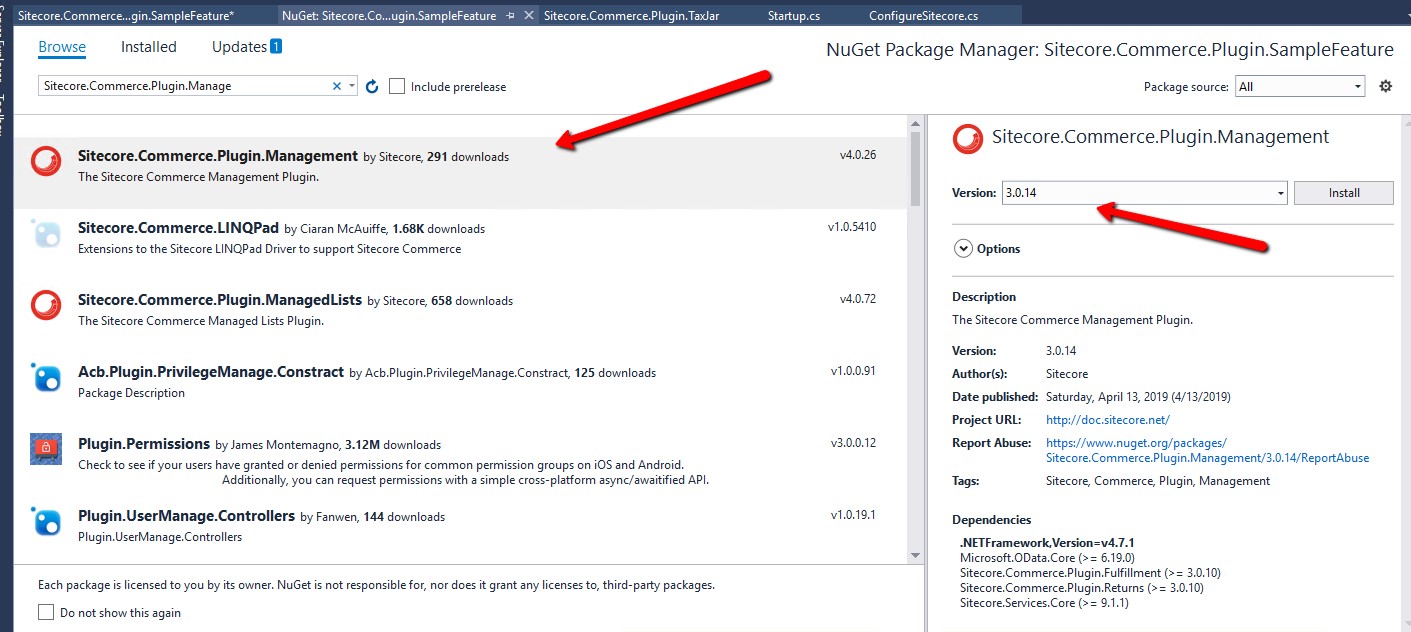Click the Sitecore.Commerce.Plugin.Management package icon in list
1411x632 pixels.
click(46, 161)
